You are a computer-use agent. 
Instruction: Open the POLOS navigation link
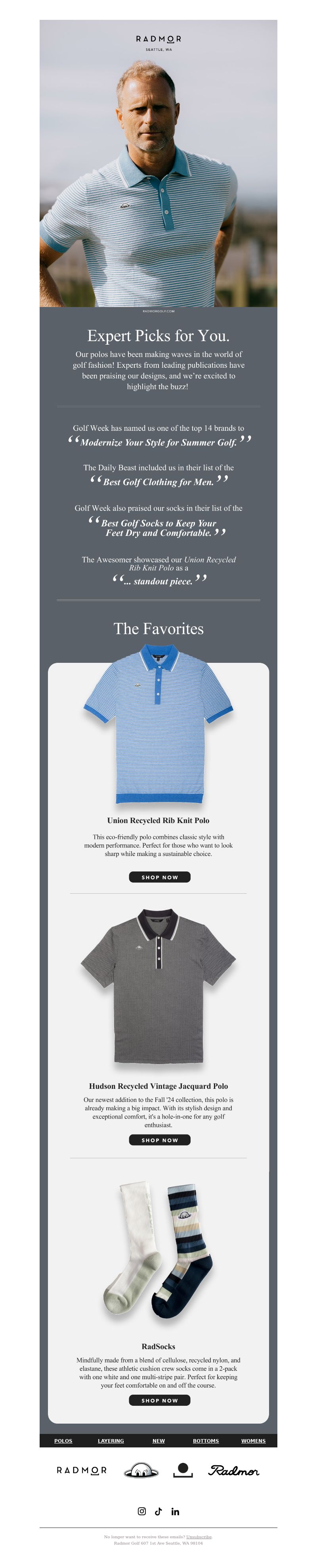coord(63,1441)
